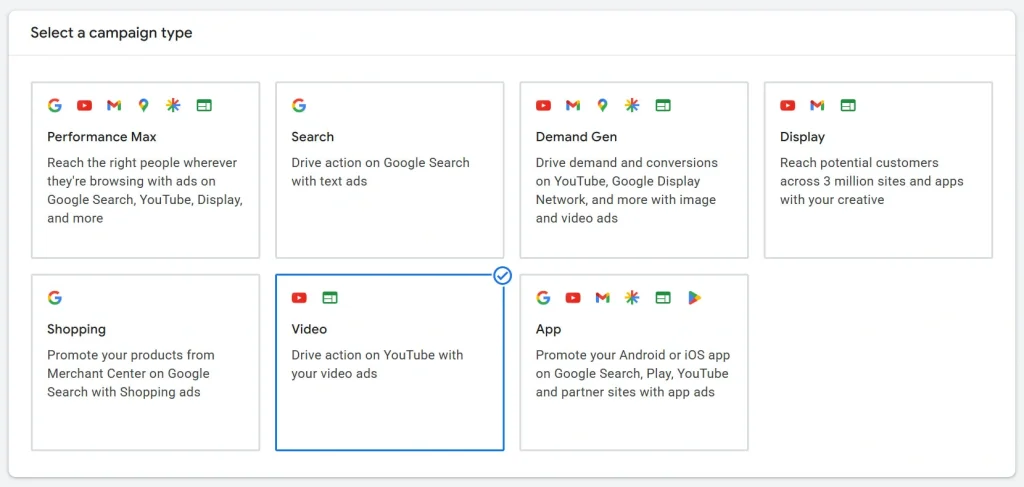1024x487 pixels.
Task: Click the YouTube icon in Performance Max card
Action: pos(84,105)
